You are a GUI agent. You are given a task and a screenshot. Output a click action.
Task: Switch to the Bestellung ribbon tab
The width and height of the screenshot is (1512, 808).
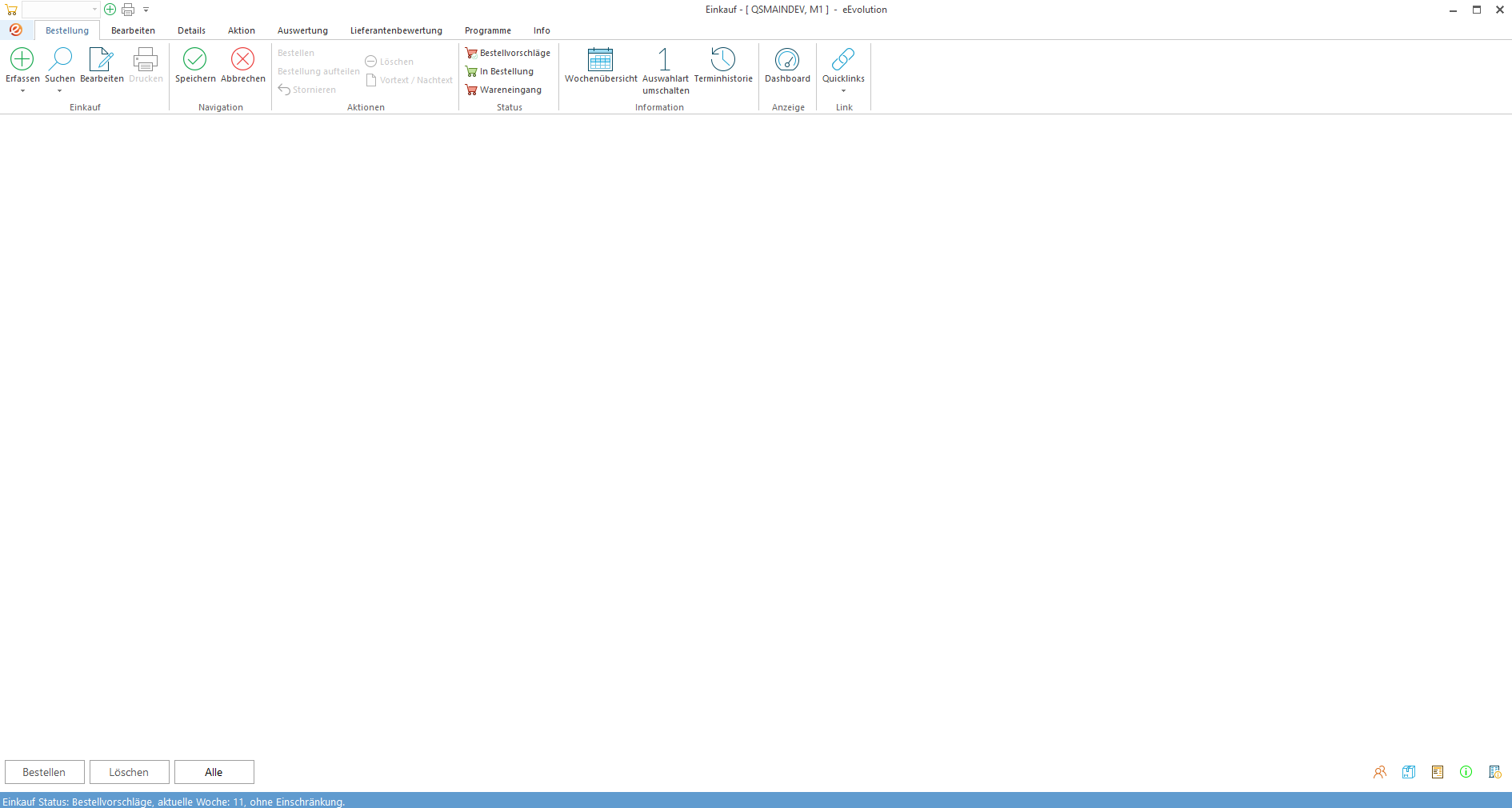(x=67, y=30)
